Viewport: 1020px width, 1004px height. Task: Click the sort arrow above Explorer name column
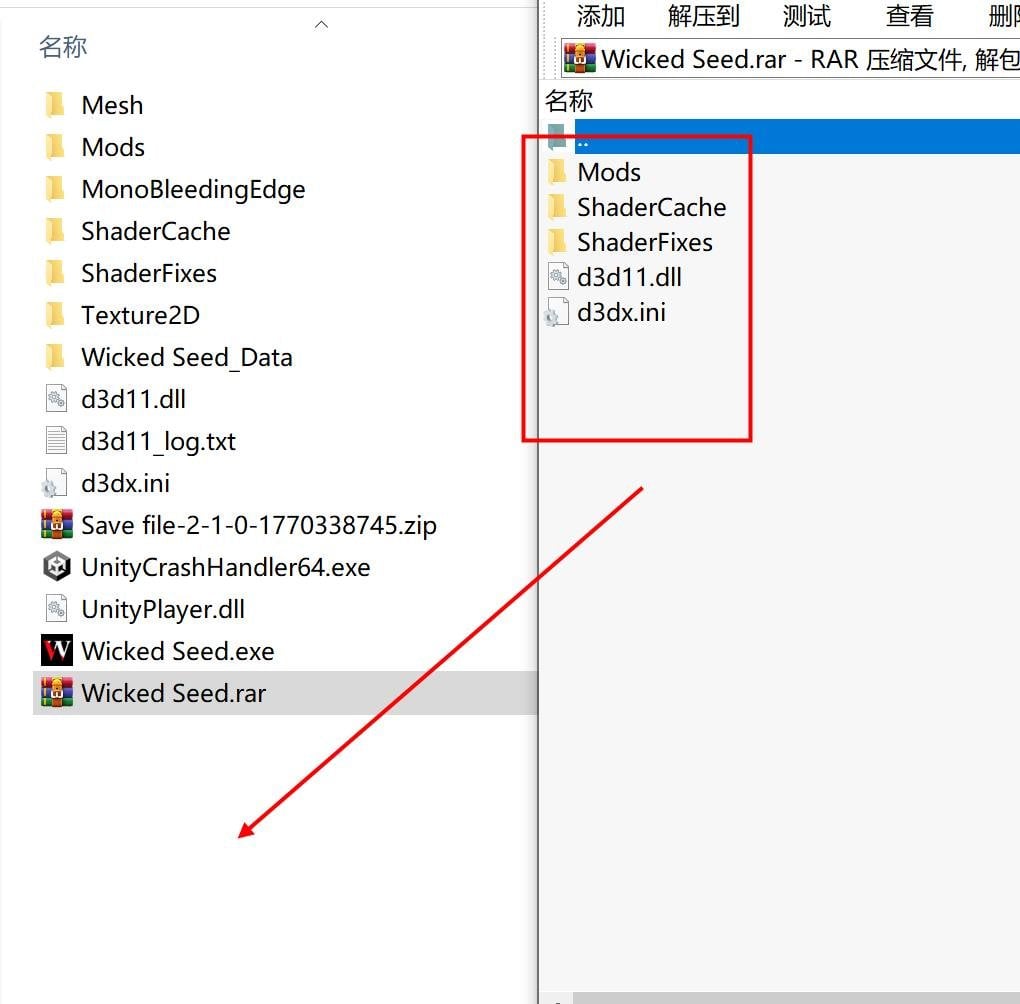click(x=321, y=24)
